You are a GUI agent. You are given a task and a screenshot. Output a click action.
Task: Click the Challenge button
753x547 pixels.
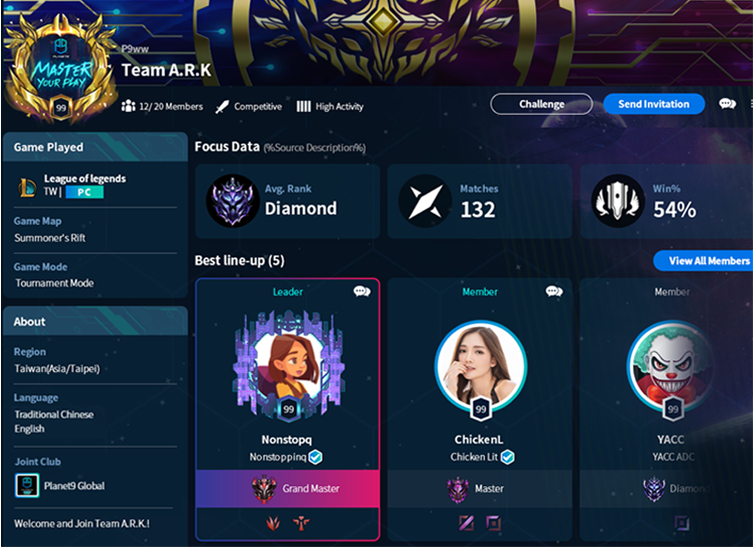(542, 104)
